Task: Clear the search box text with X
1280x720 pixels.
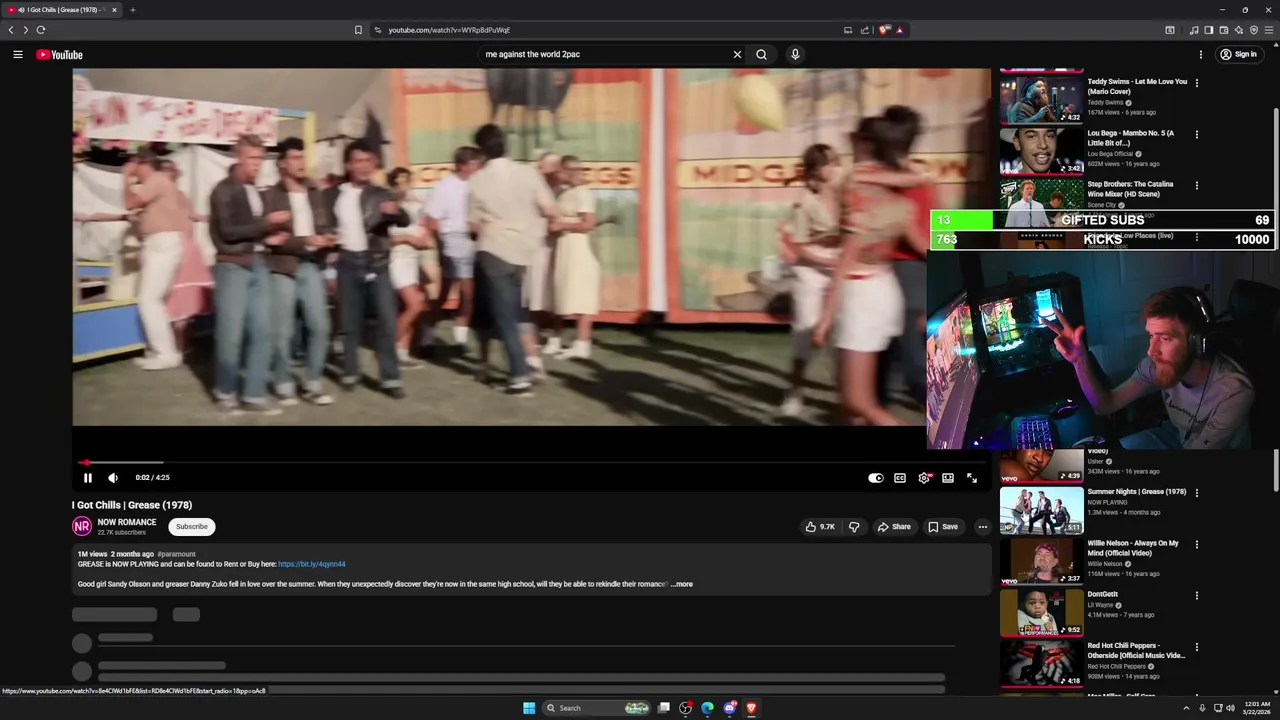Action: (x=738, y=55)
